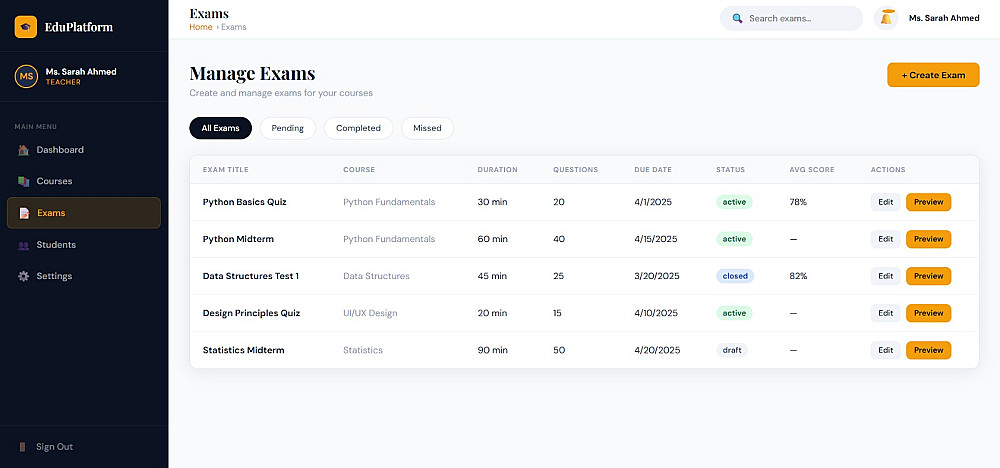Sign Out of the platform
Image resolution: width=1000 pixels, height=468 pixels.
pyautogui.click(x=84, y=447)
